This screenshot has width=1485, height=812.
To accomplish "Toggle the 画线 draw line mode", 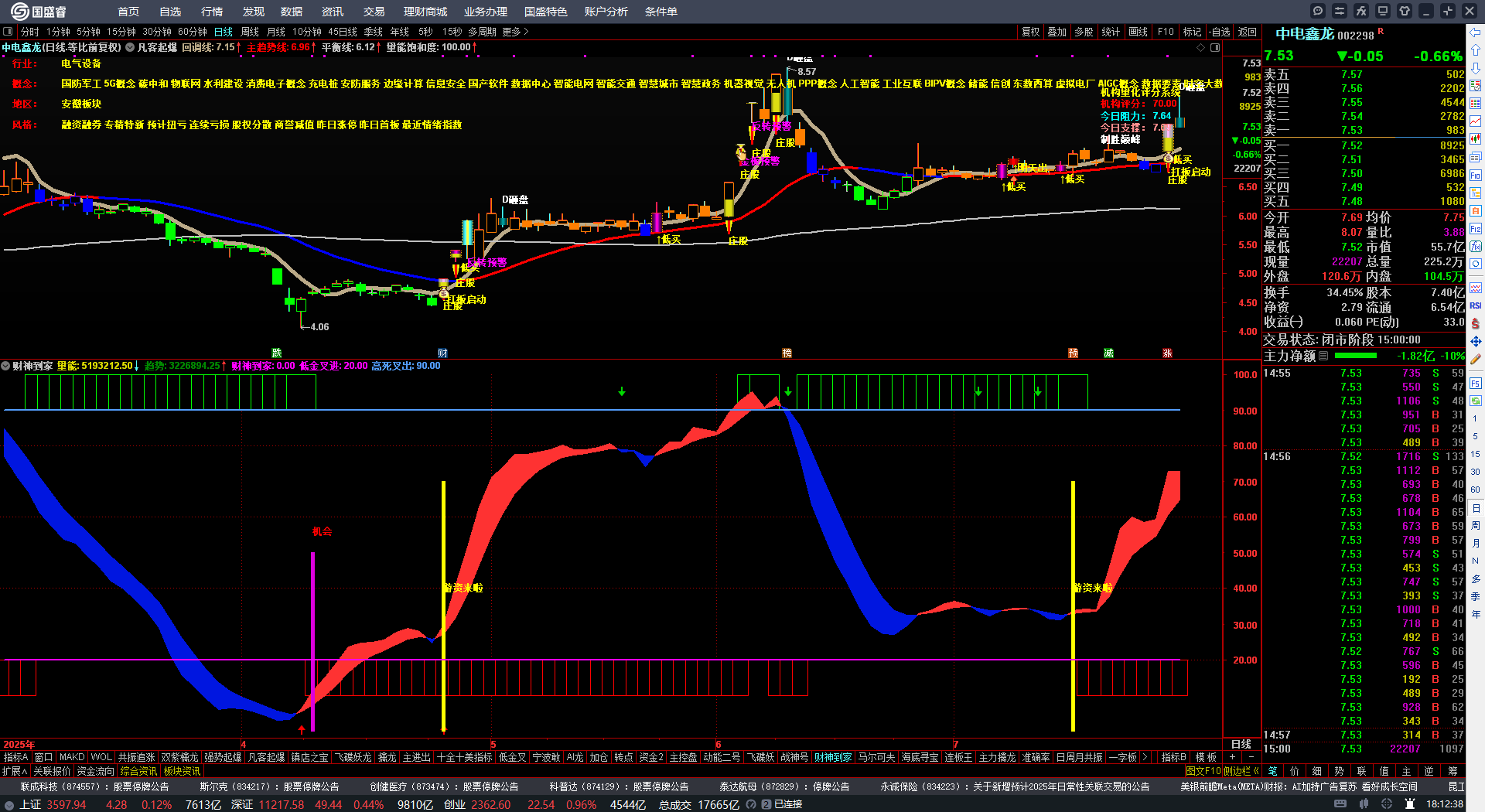I will tap(1138, 32).
